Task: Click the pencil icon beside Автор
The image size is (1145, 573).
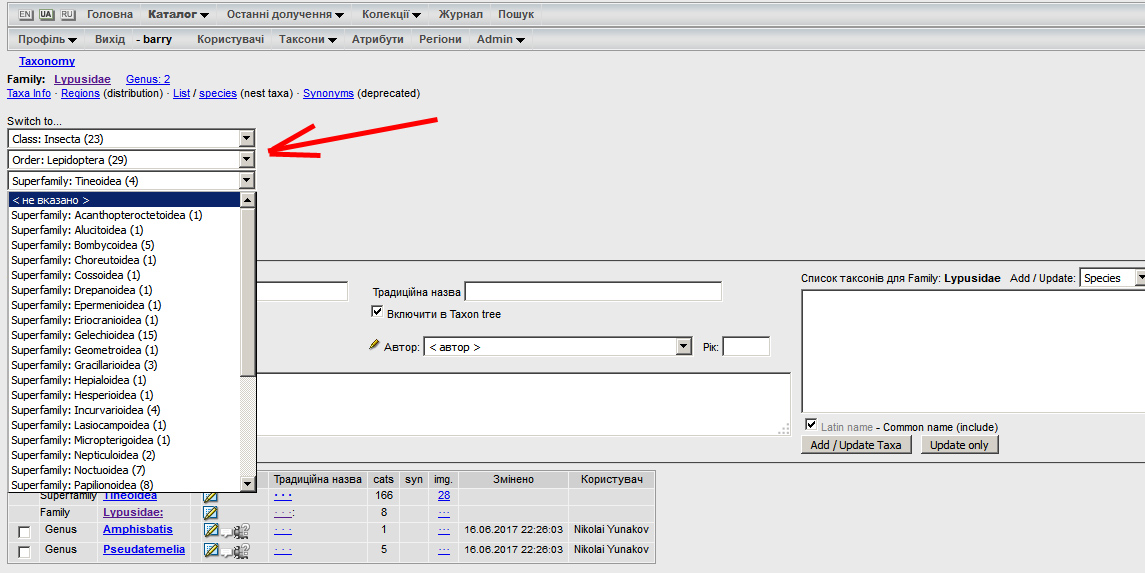Action: (x=375, y=346)
